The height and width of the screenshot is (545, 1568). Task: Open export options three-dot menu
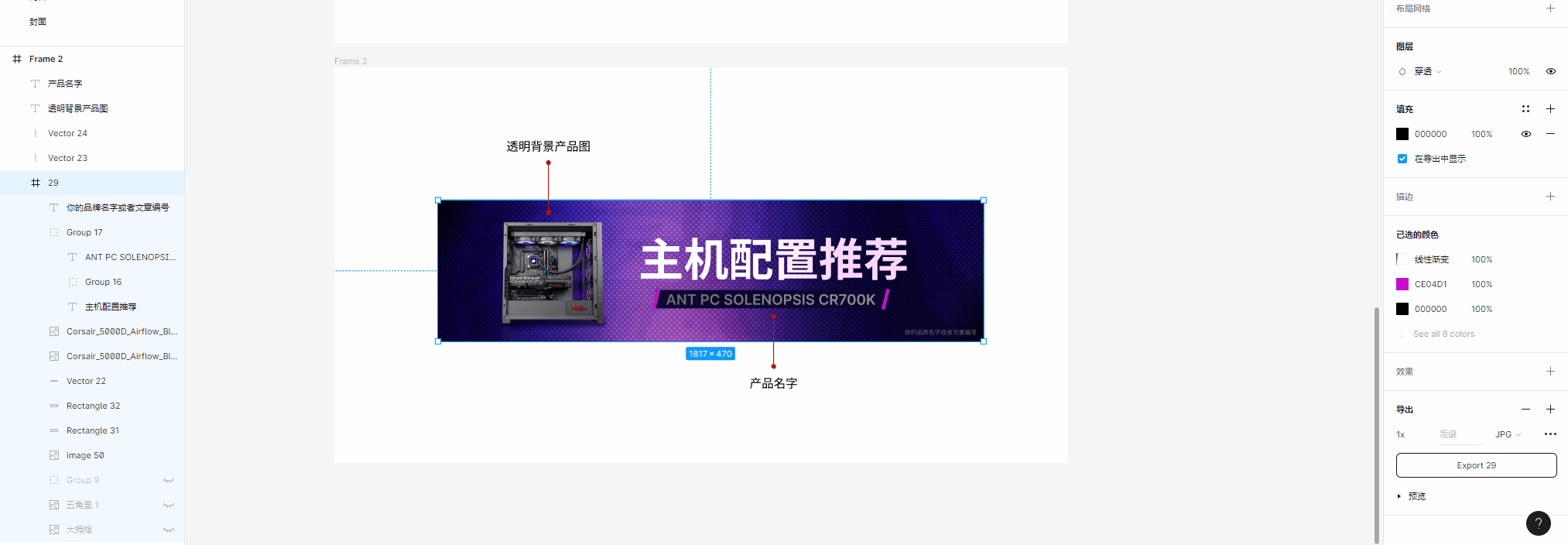coord(1550,434)
